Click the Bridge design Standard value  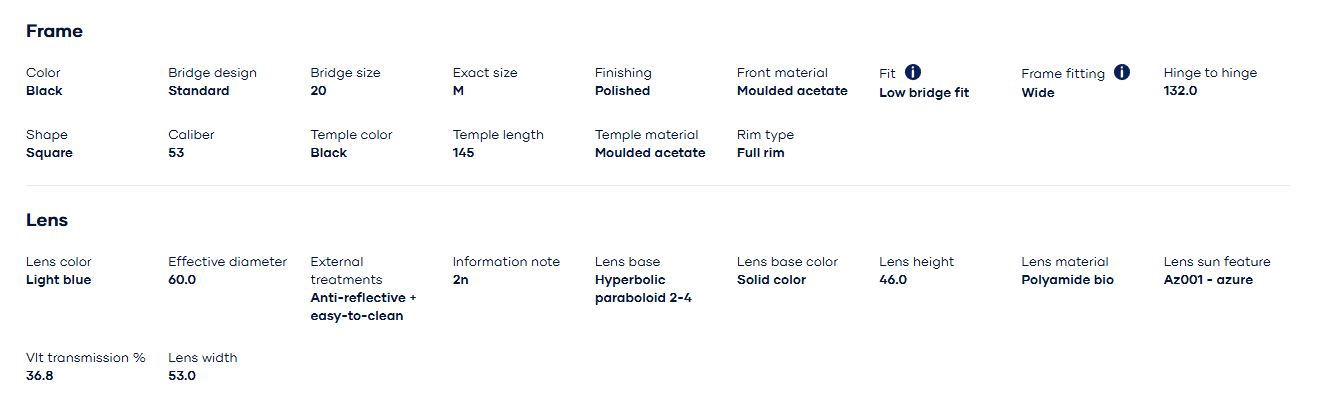[x=199, y=91]
